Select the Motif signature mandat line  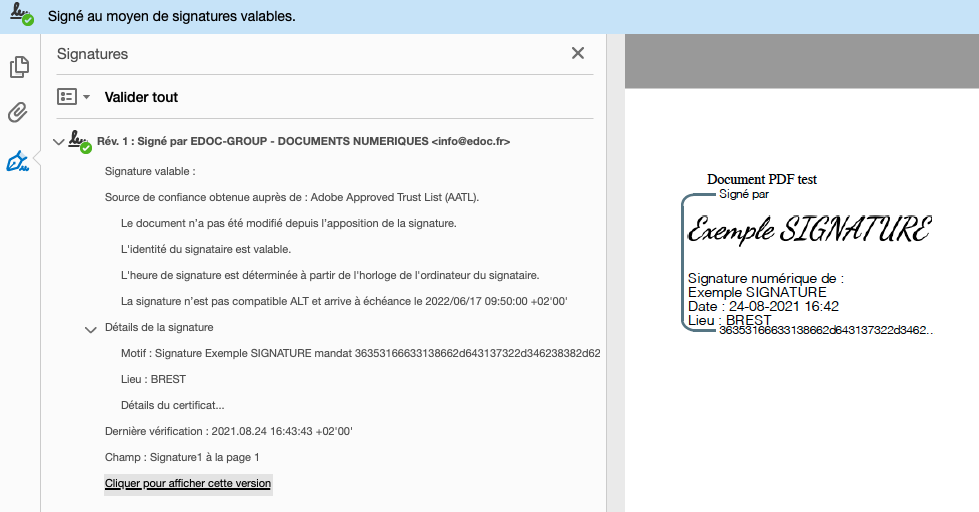click(x=360, y=353)
